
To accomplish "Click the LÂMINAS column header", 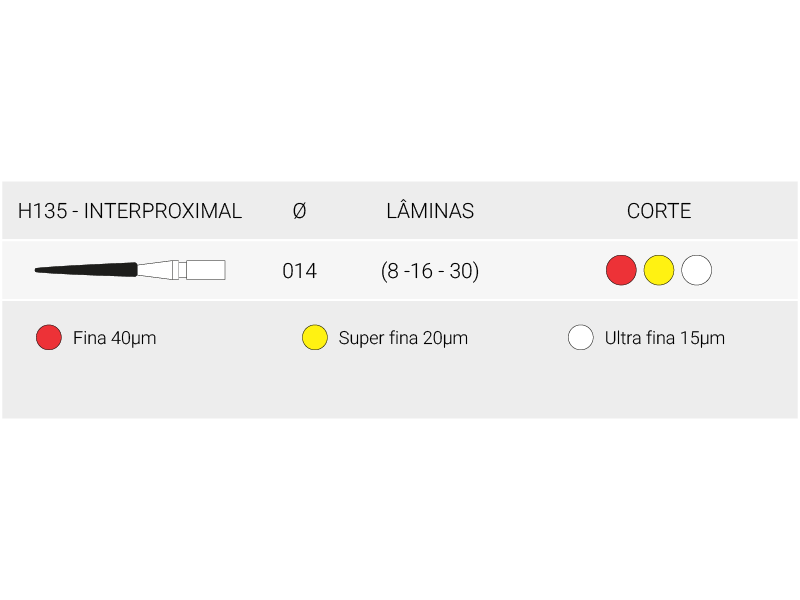I will tap(430, 211).
